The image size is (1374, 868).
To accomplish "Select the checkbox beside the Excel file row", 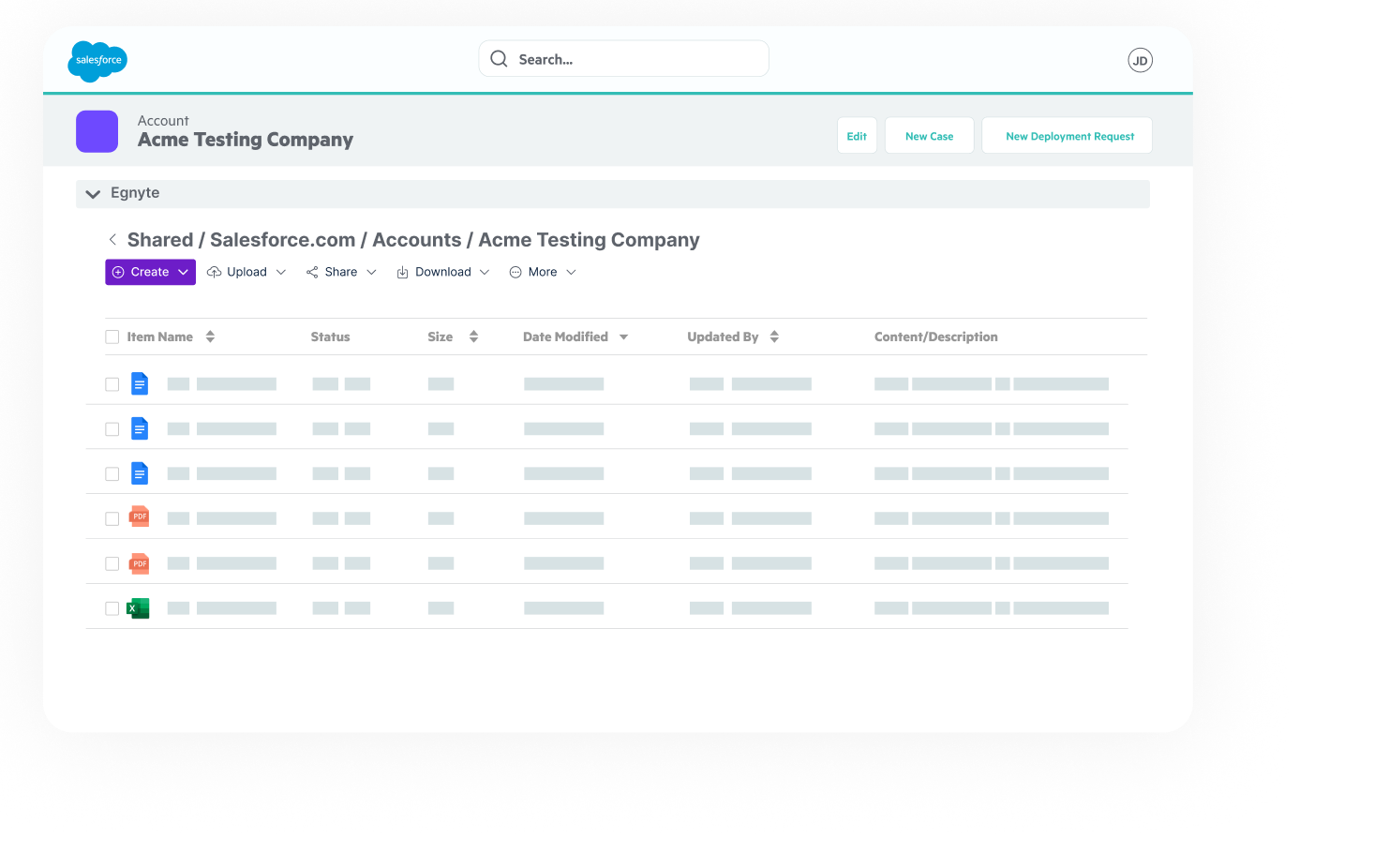I will click(112, 607).
